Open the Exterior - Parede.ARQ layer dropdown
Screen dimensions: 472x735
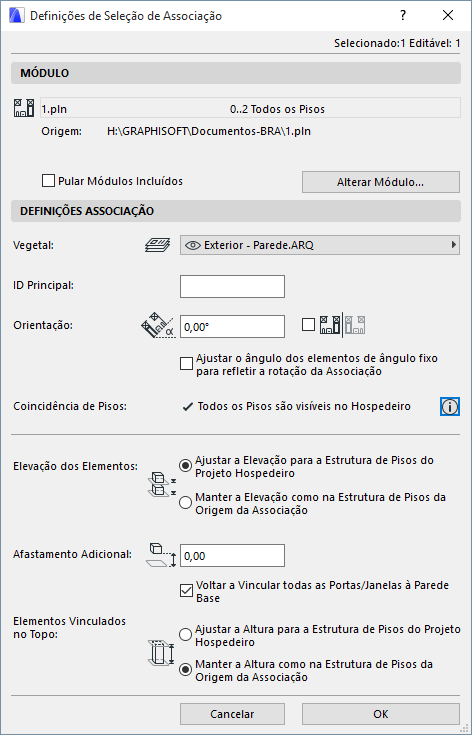320,245
